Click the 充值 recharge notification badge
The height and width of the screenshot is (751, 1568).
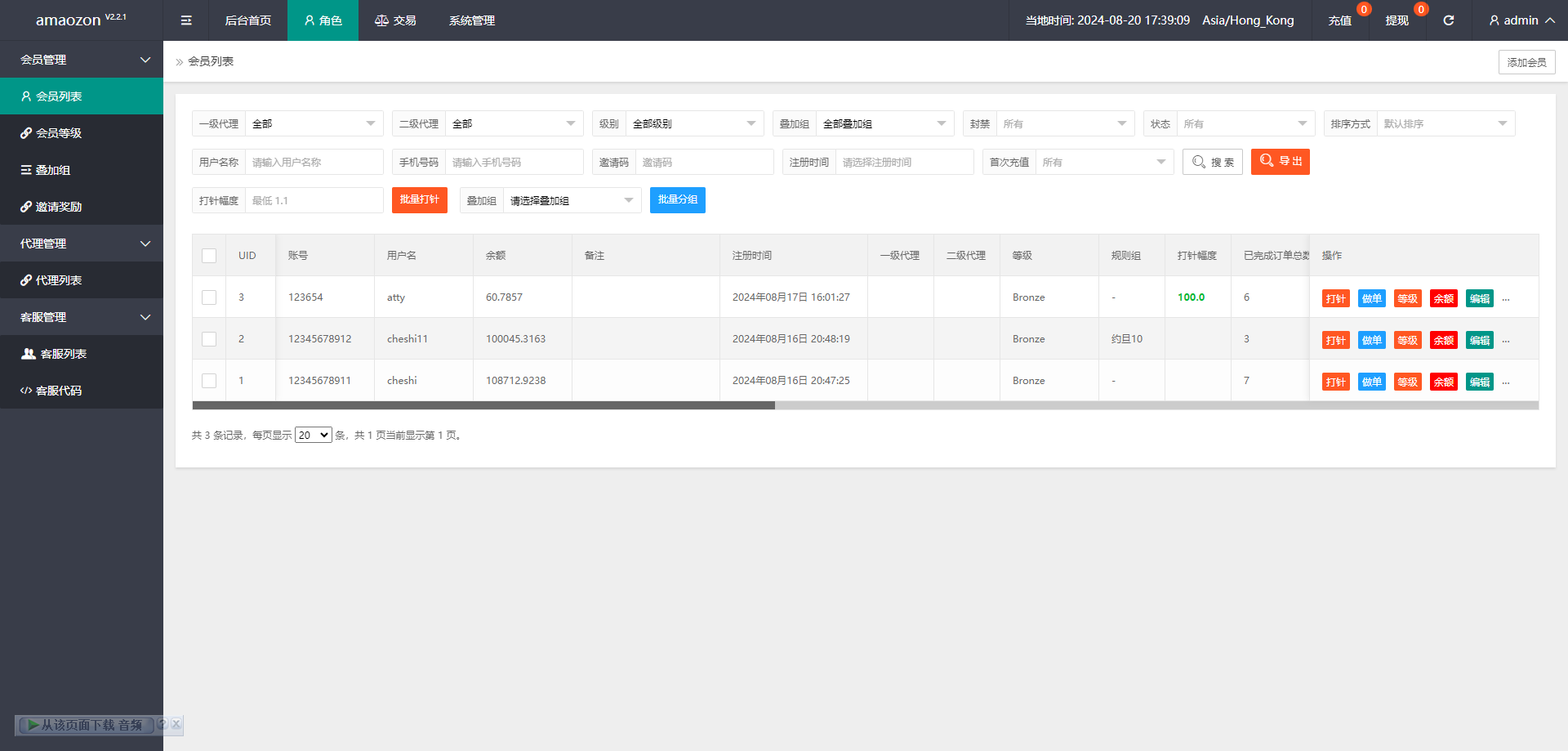(1363, 10)
